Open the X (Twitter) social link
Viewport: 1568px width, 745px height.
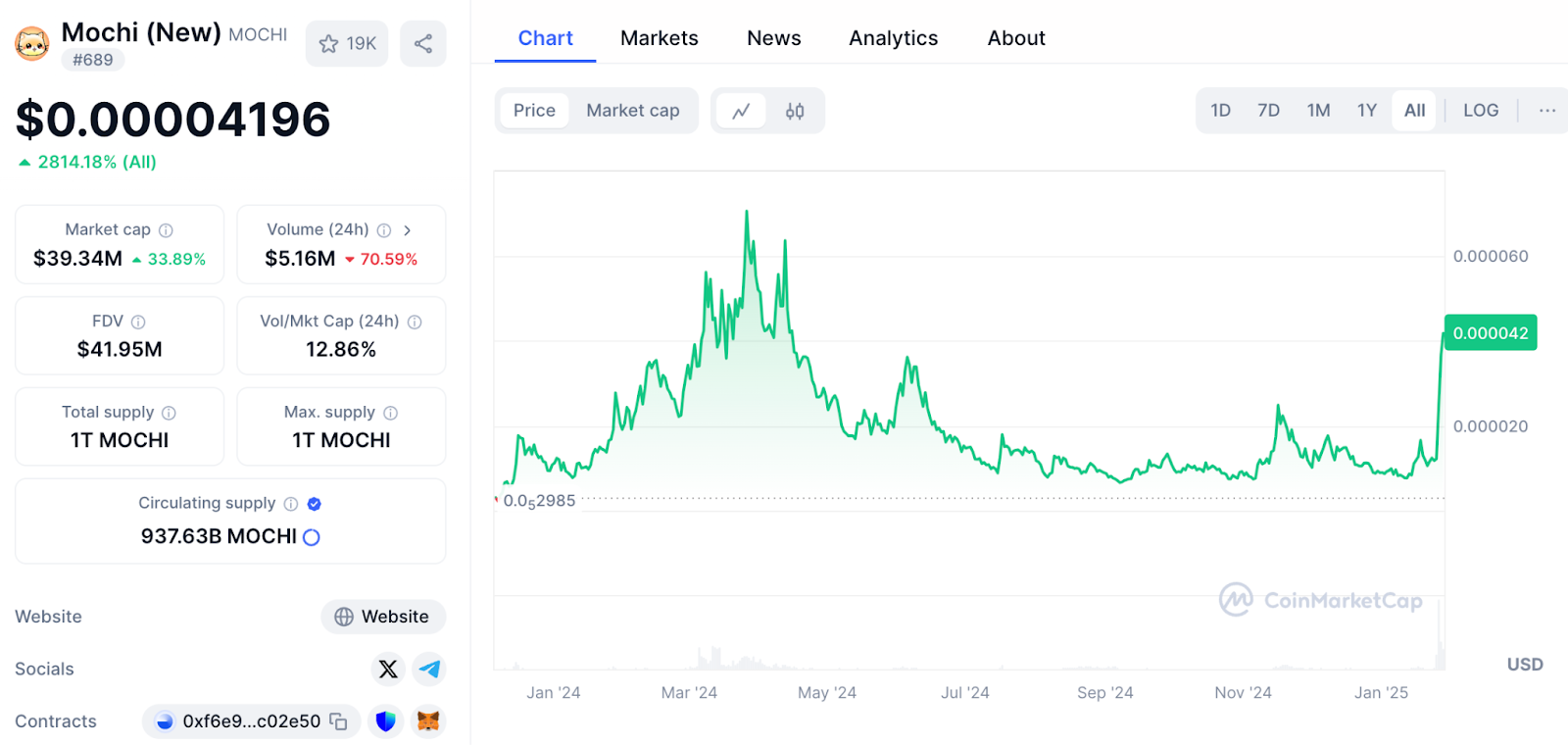click(388, 670)
